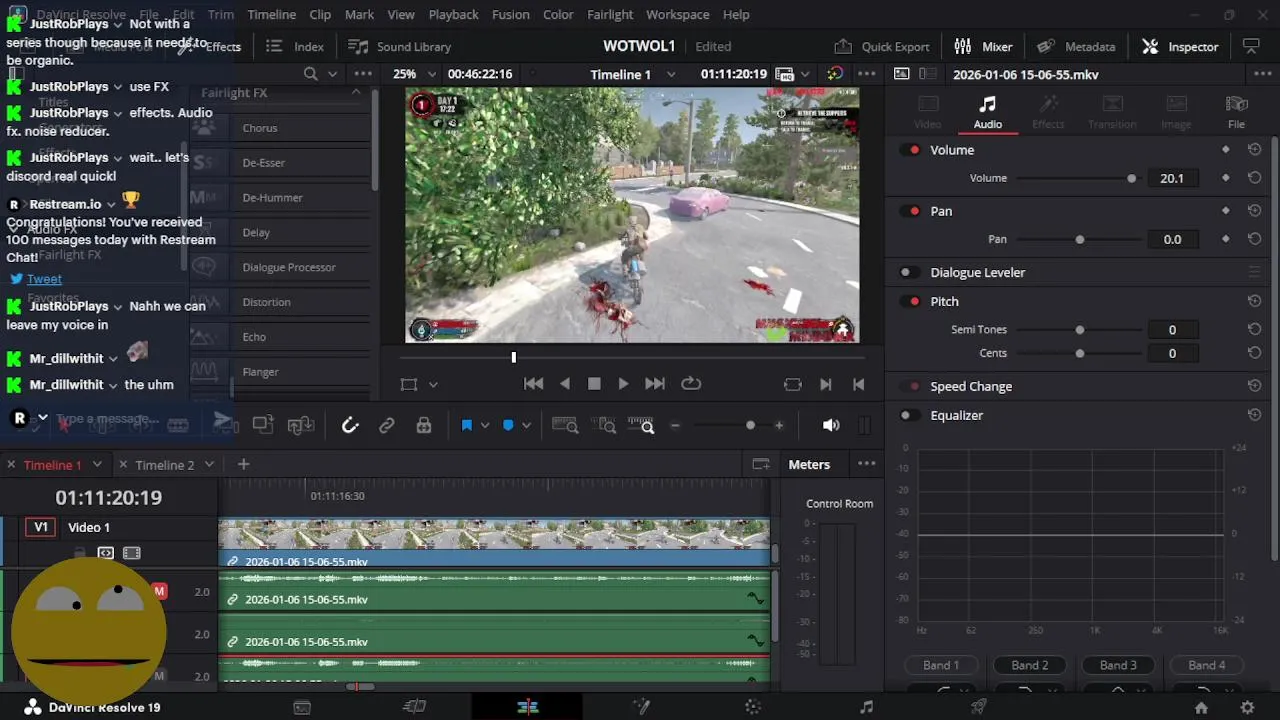Toggle the Volume section switch

910,150
